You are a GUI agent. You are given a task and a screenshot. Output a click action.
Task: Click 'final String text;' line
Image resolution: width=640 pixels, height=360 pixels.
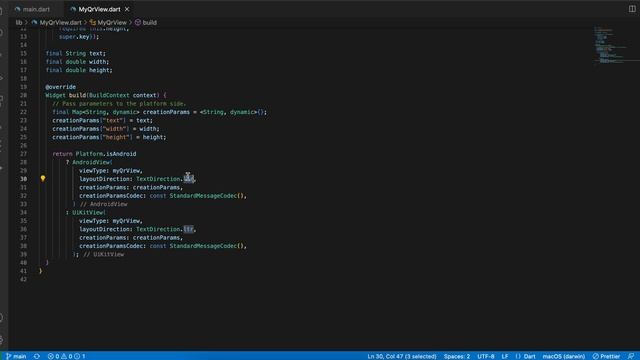76,53
